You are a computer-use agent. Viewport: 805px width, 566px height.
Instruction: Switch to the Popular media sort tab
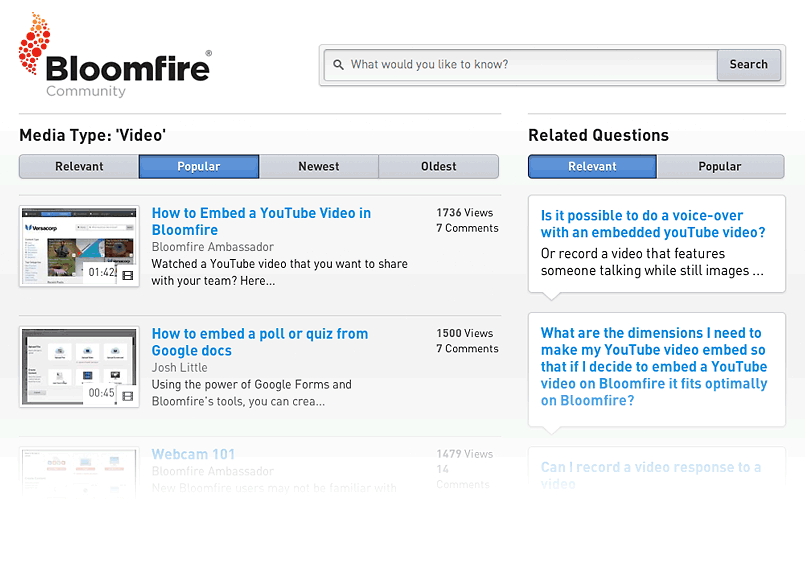198,167
